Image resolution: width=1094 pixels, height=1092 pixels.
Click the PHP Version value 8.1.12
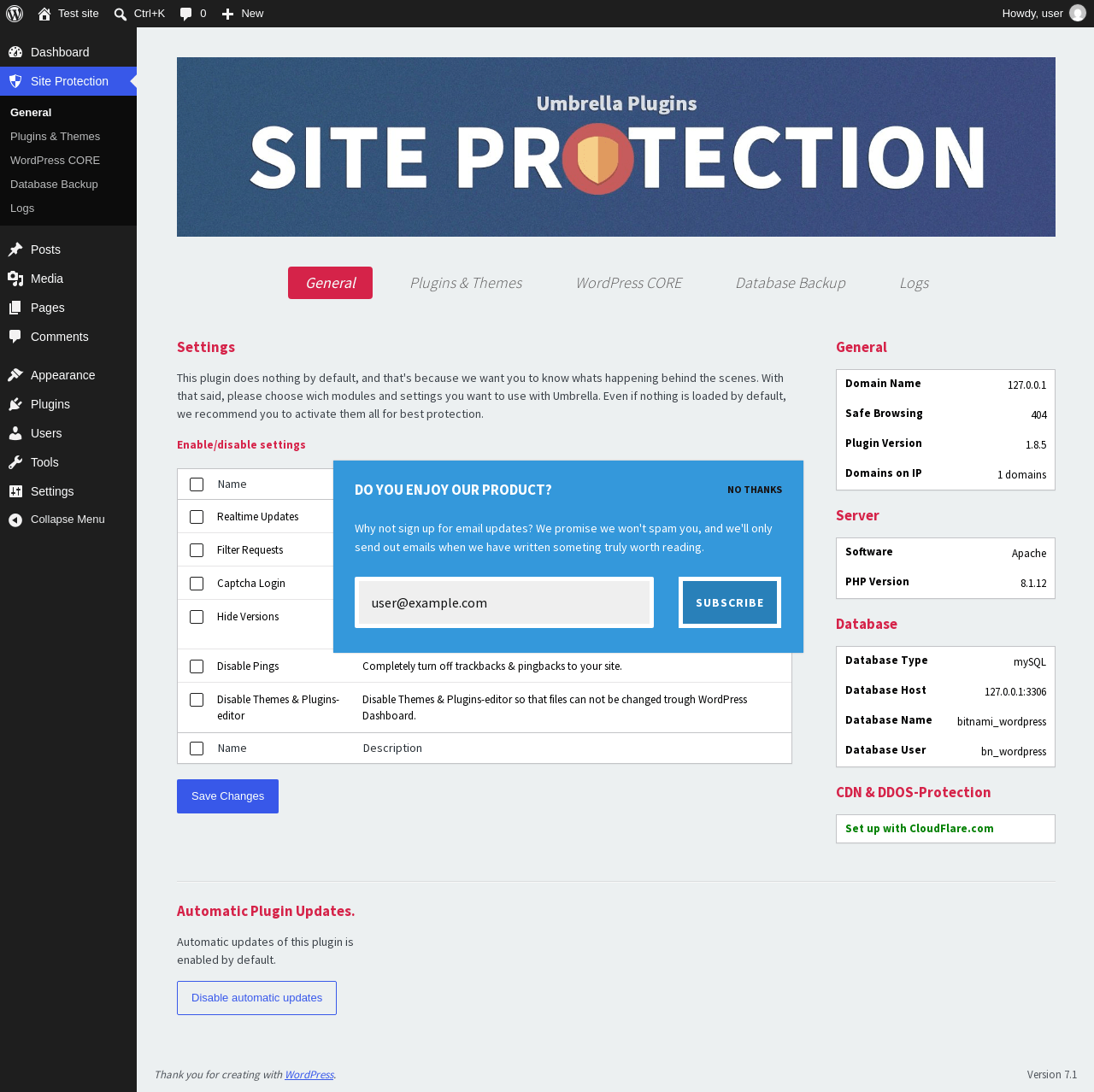pyautogui.click(x=1033, y=584)
